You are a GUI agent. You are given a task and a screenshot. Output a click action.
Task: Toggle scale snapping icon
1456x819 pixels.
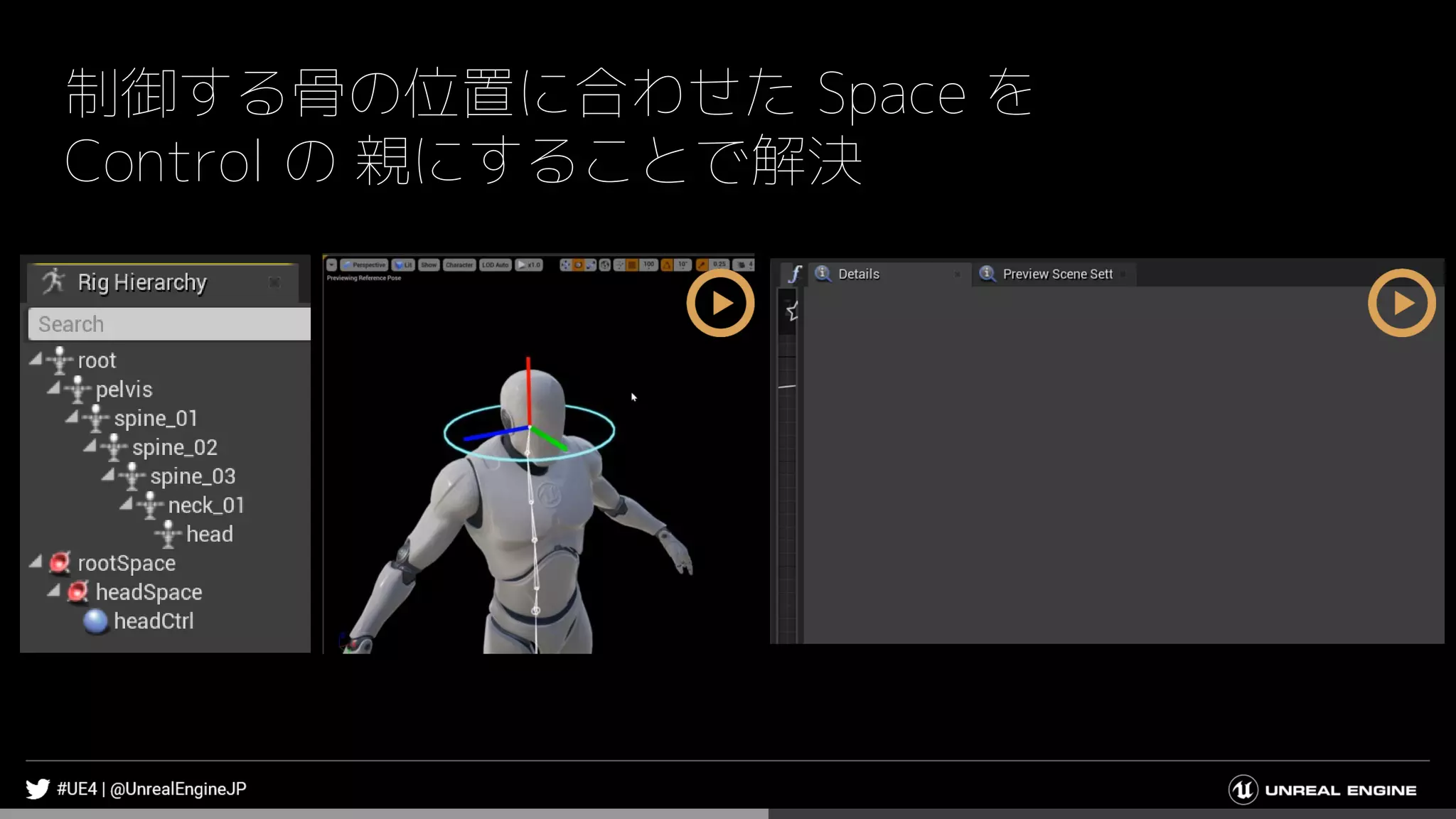coord(702,264)
